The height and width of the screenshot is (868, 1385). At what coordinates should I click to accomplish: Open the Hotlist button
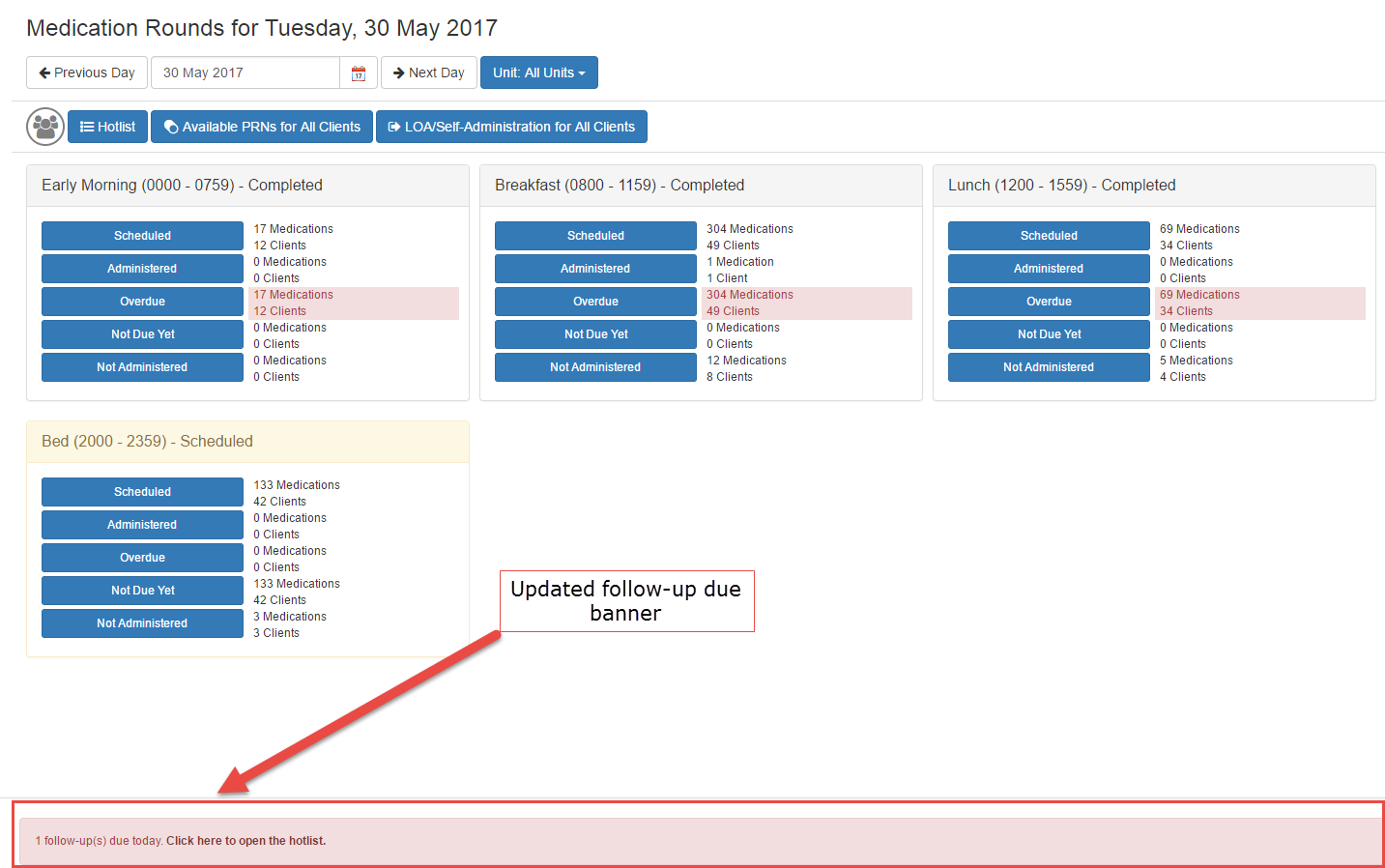click(x=107, y=127)
